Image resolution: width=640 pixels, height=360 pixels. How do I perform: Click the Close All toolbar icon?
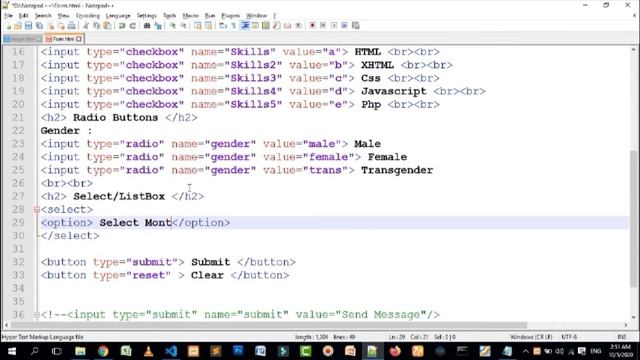click(61, 26)
